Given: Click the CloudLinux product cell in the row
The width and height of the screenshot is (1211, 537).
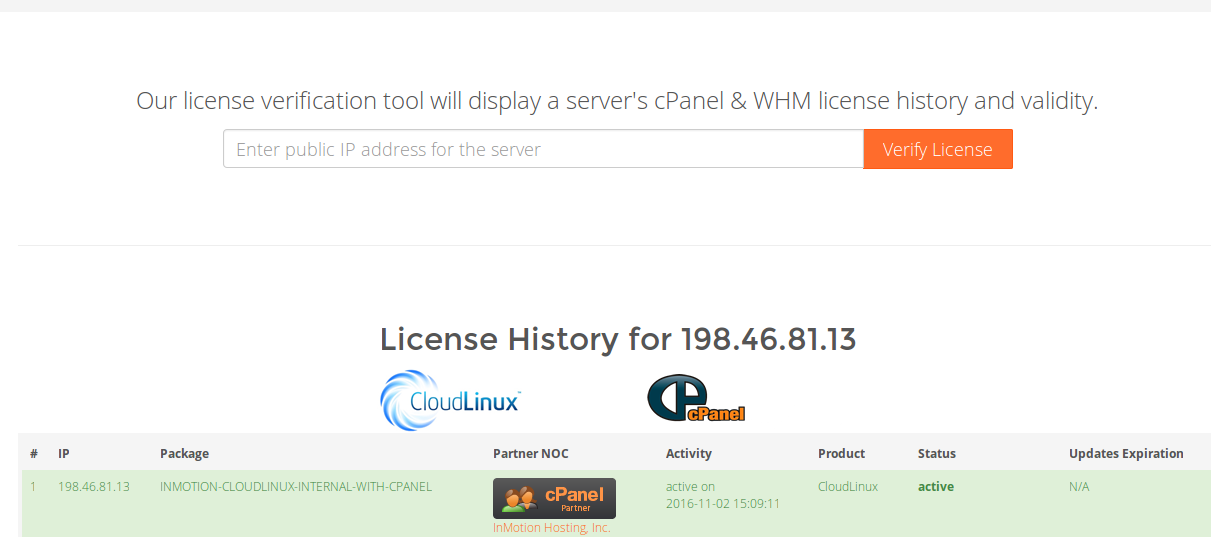Looking at the screenshot, I should [x=847, y=487].
